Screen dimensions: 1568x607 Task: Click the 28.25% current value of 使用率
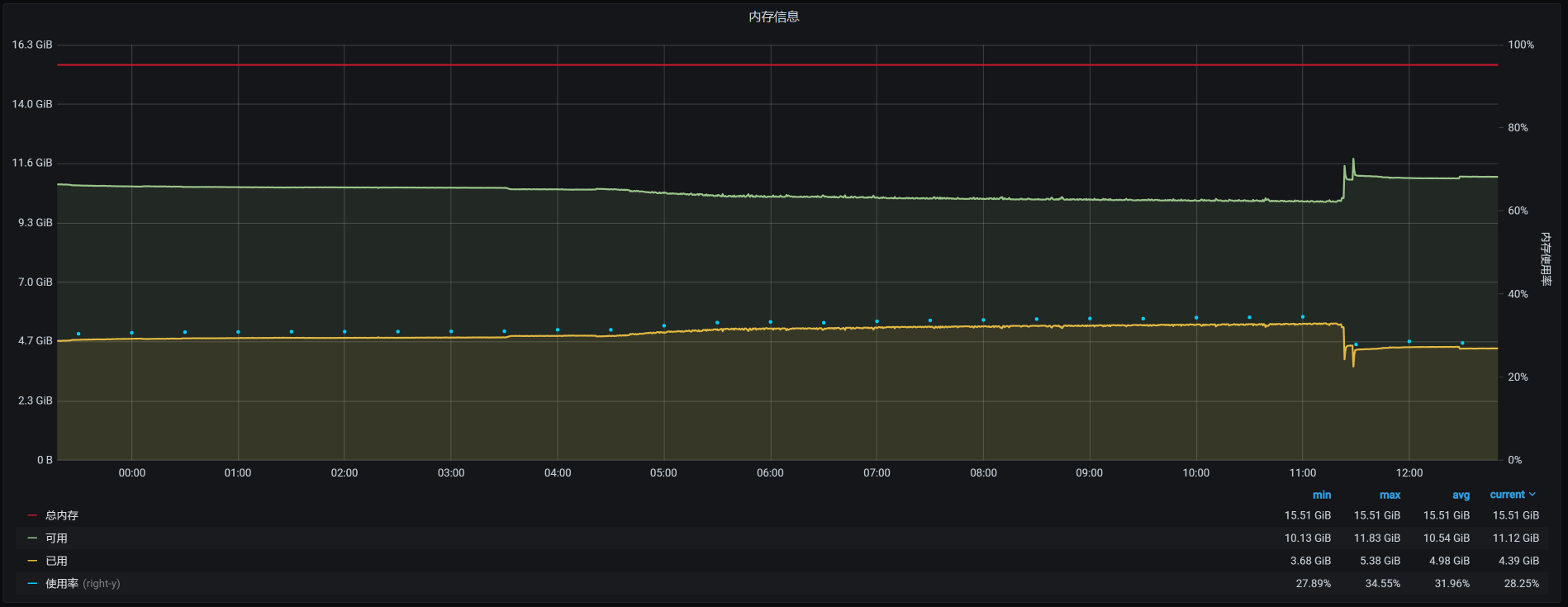[x=1521, y=584]
